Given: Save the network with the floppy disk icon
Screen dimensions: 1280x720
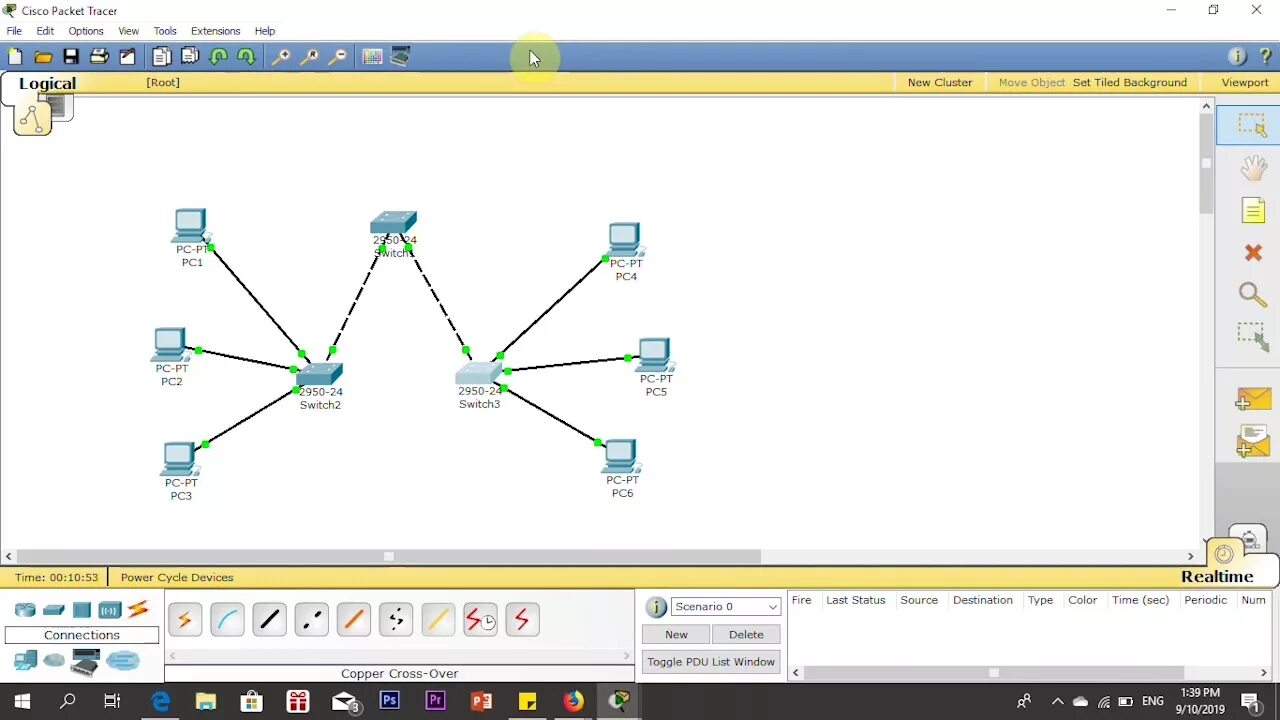Looking at the screenshot, I should click(71, 57).
